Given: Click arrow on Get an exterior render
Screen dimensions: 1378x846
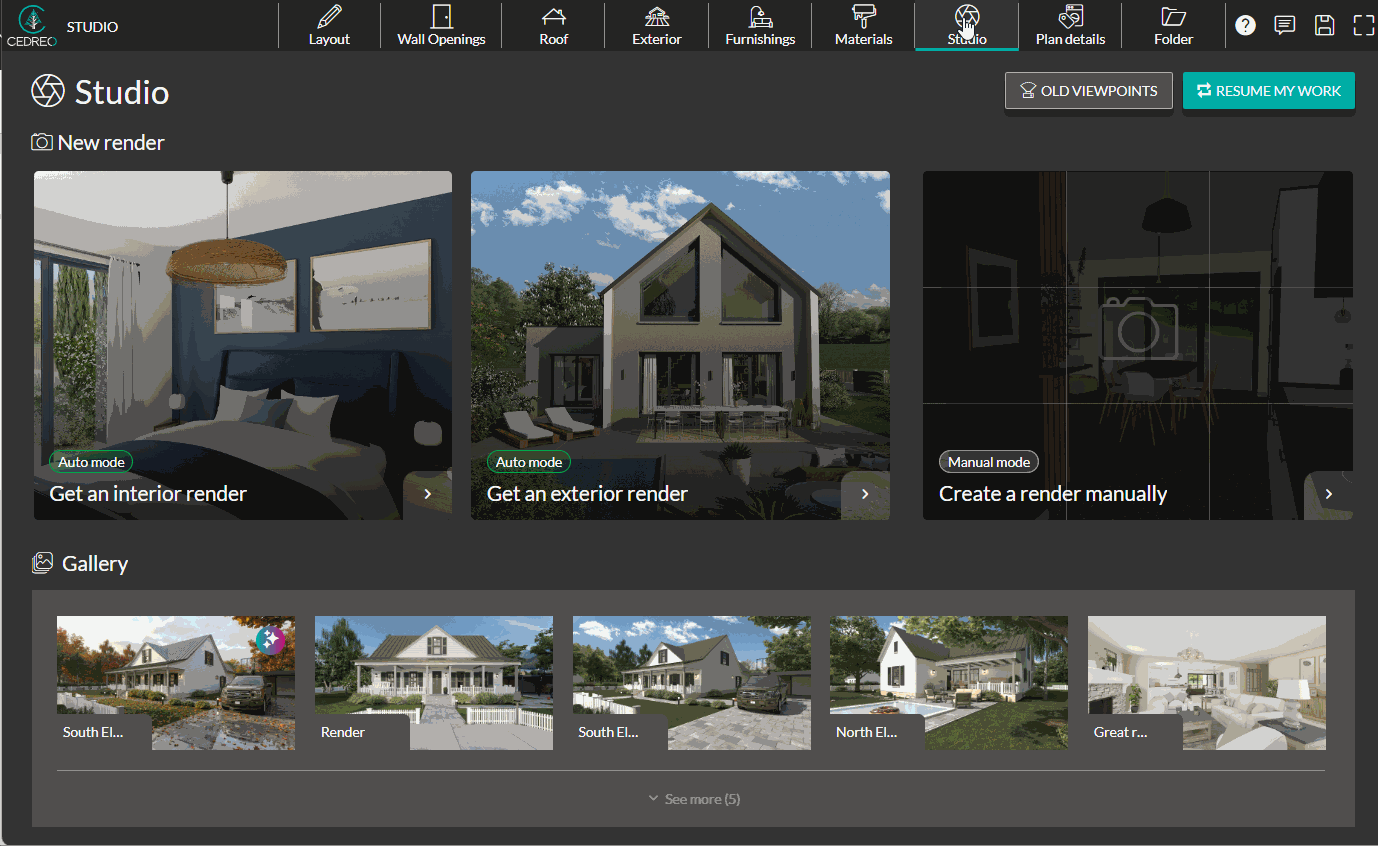Looking at the screenshot, I should (x=865, y=494).
